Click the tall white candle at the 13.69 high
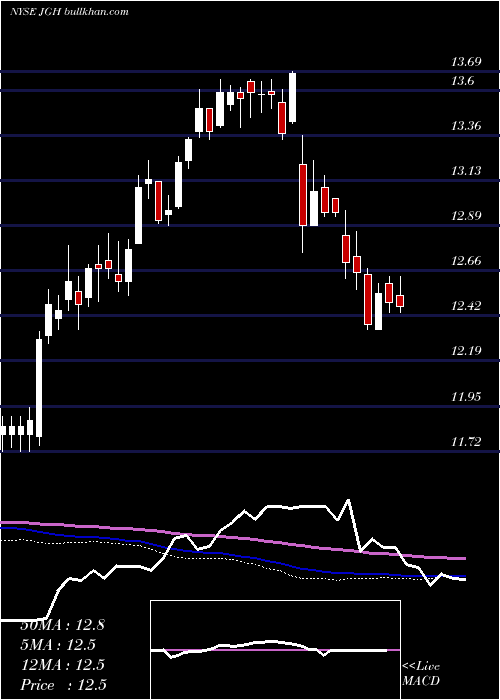The image size is (500, 700). pyautogui.click(x=292, y=97)
